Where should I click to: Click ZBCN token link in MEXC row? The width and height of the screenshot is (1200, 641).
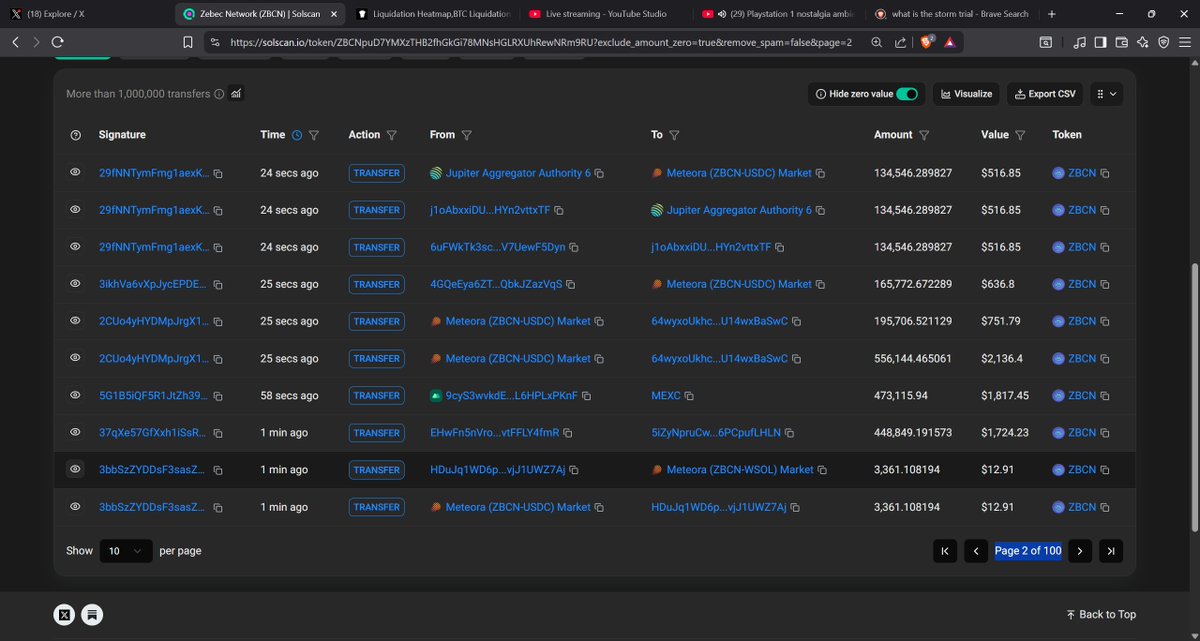(x=1082, y=396)
